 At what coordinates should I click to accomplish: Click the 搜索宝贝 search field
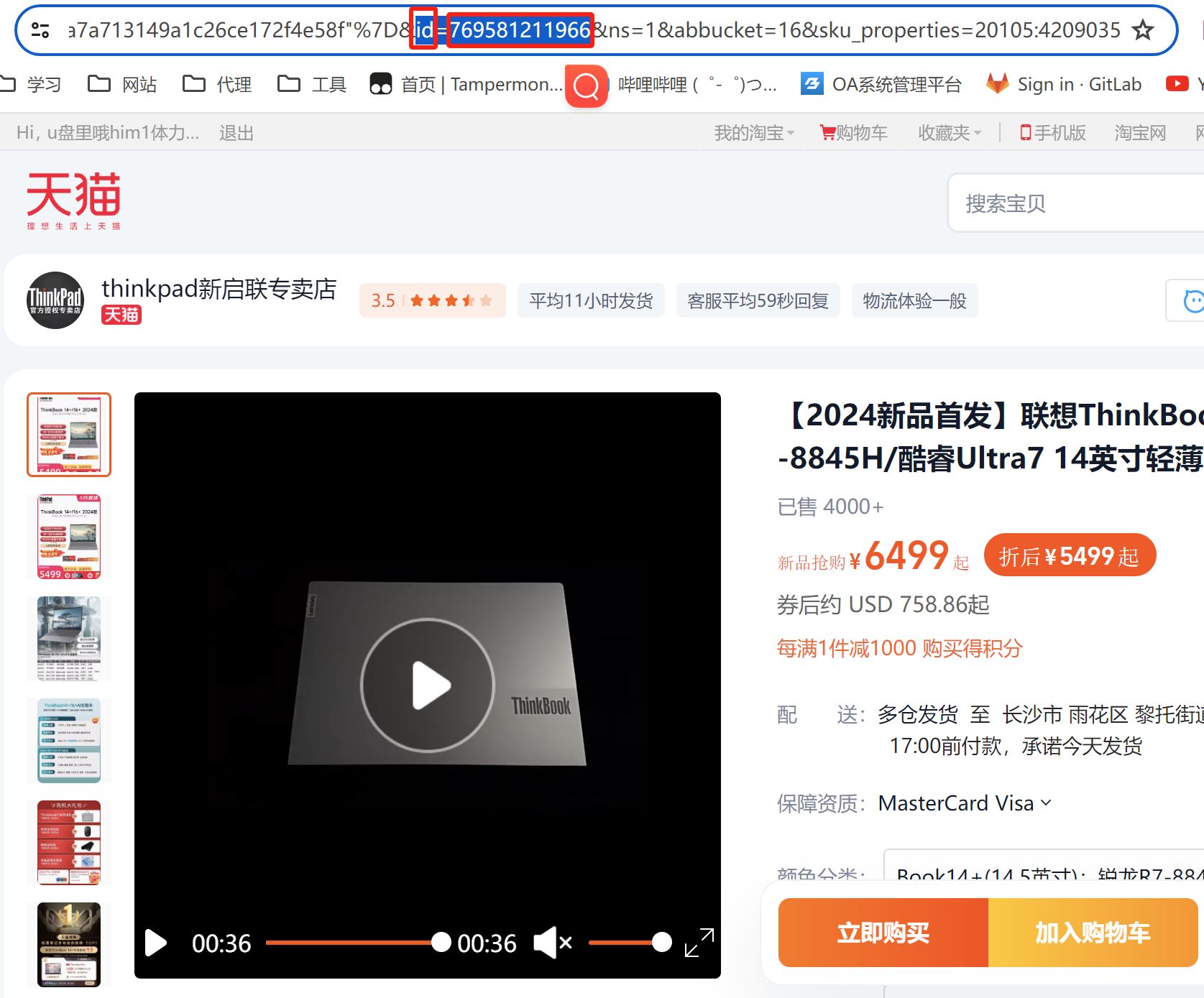click(1075, 203)
